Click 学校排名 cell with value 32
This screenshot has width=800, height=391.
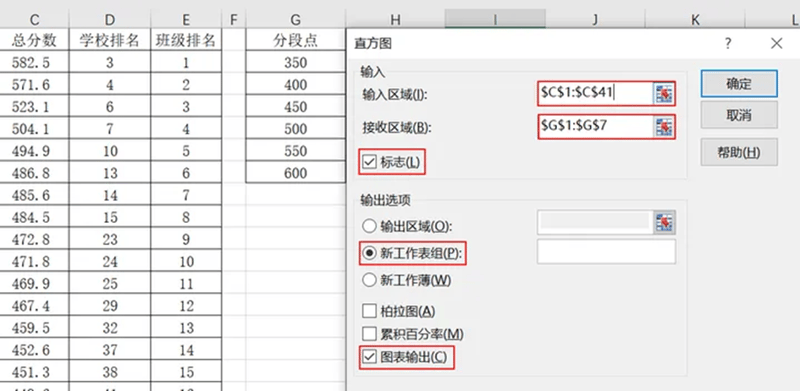(x=110, y=327)
